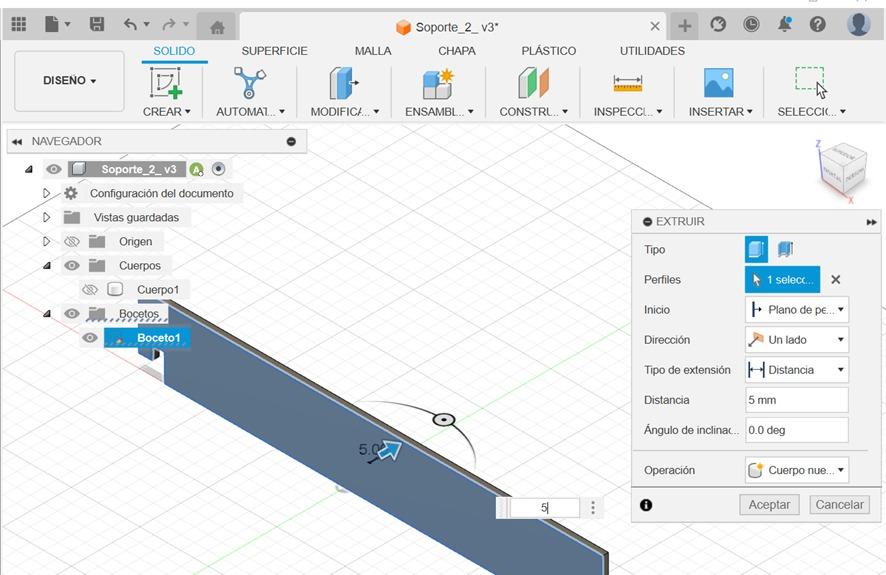The height and width of the screenshot is (575, 886).
Task: Click the info icon in Extruir dialog
Action: coord(646,505)
